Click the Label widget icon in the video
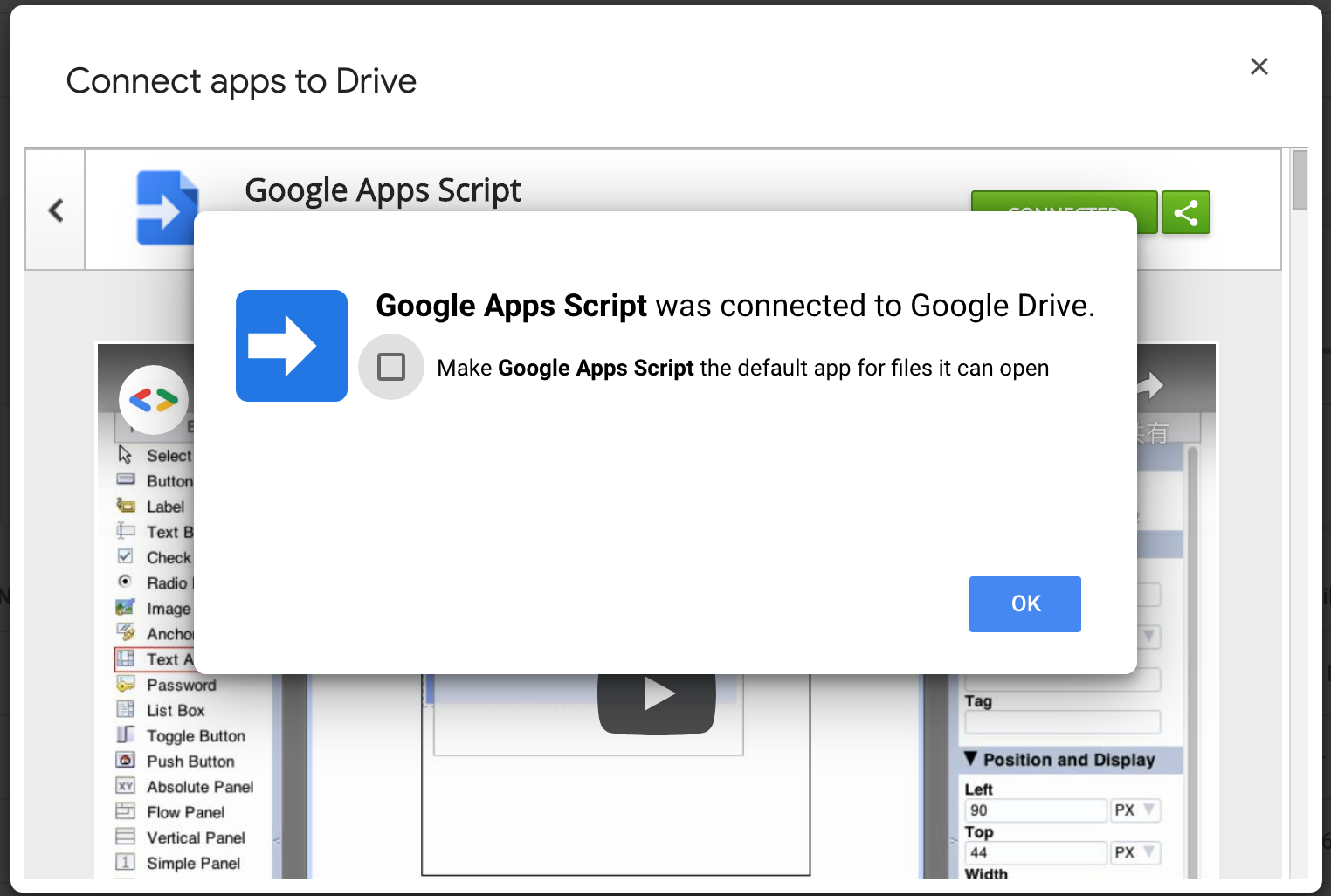The width and height of the screenshot is (1331, 896). (126, 506)
